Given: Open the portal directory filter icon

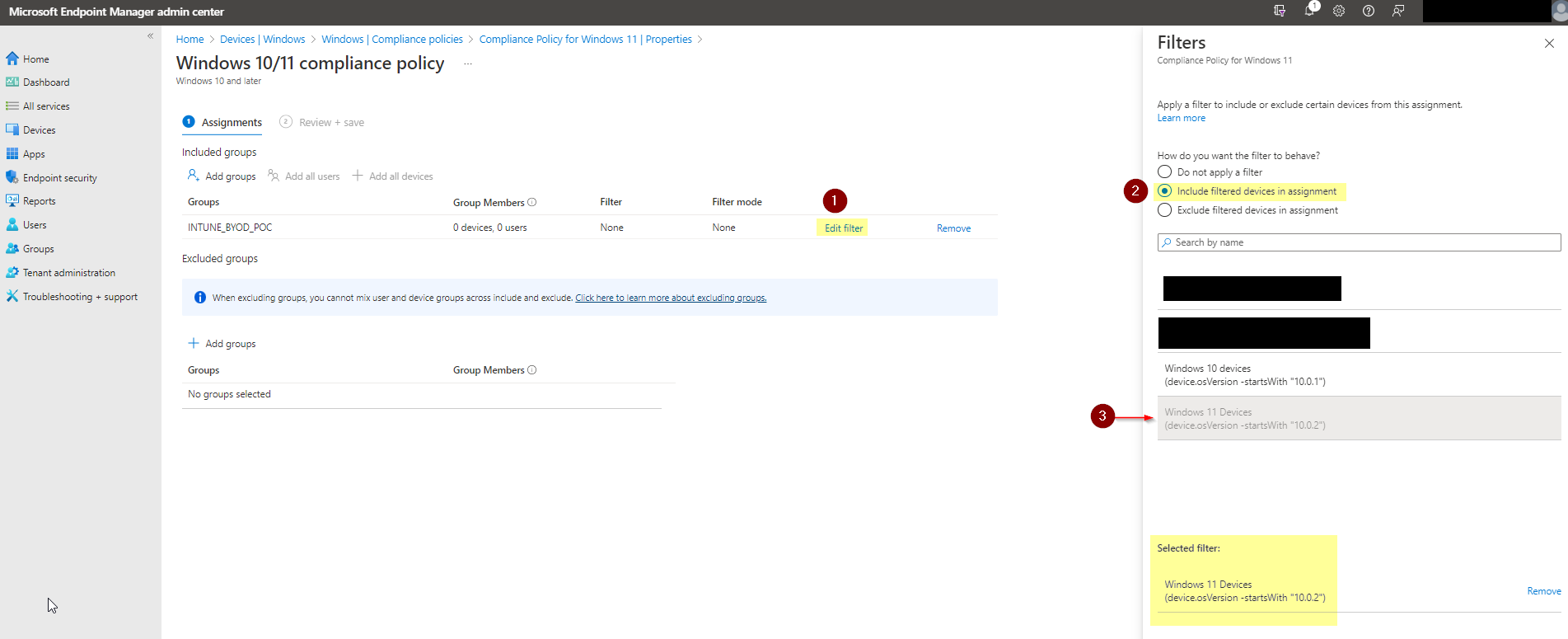Looking at the screenshot, I should tap(1280, 12).
